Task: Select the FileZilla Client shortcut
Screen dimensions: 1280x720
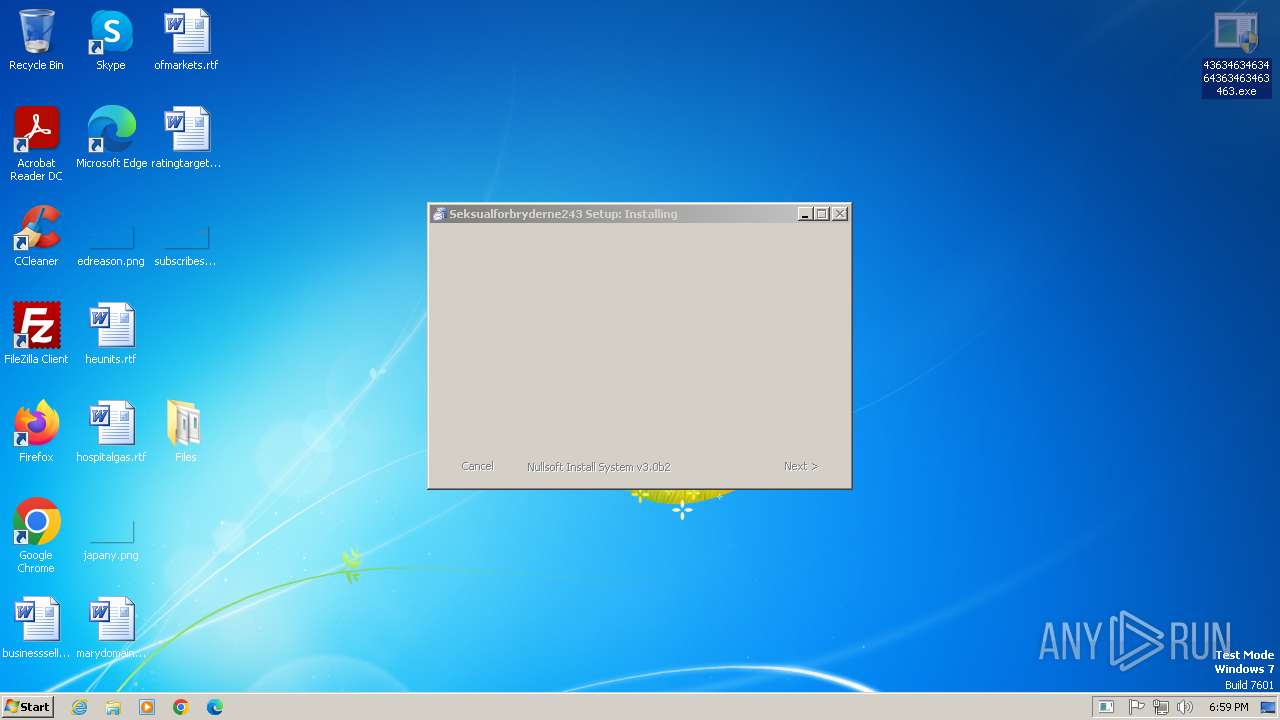Action: [36, 334]
